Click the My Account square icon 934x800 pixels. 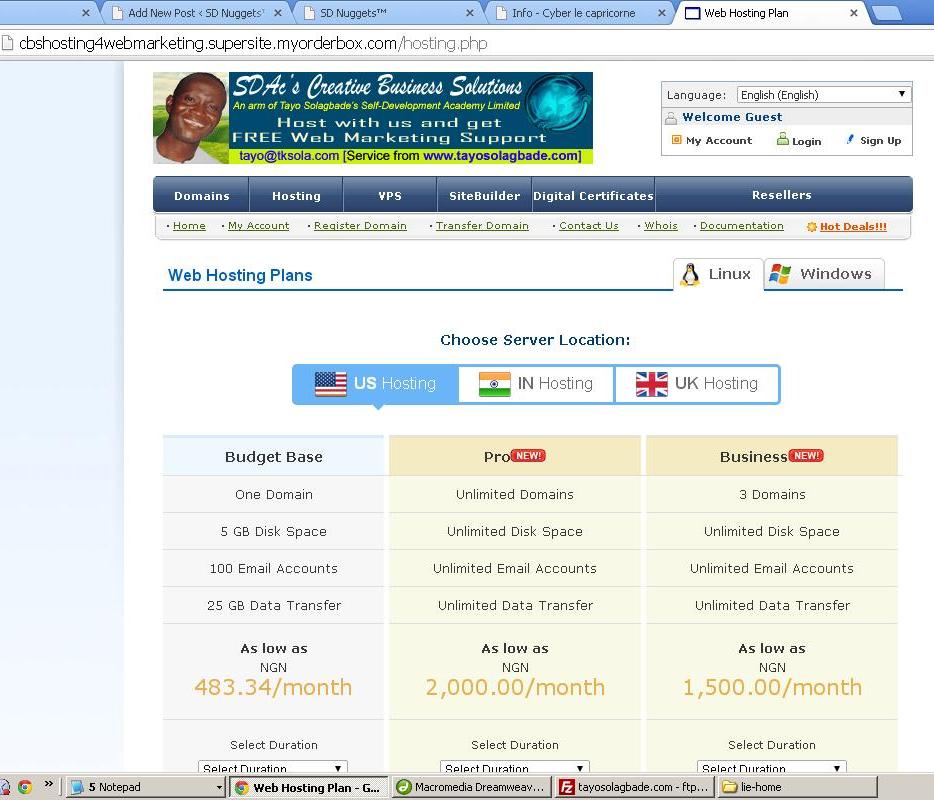point(676,140)
